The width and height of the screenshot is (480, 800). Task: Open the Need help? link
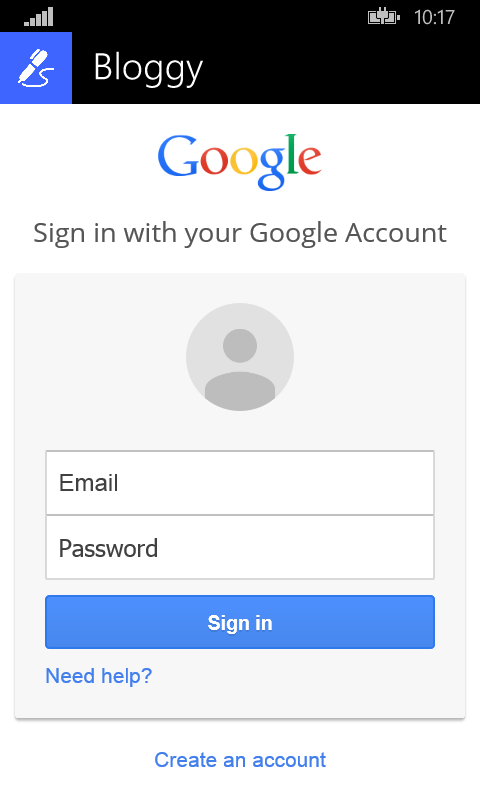tap(99, 676)
